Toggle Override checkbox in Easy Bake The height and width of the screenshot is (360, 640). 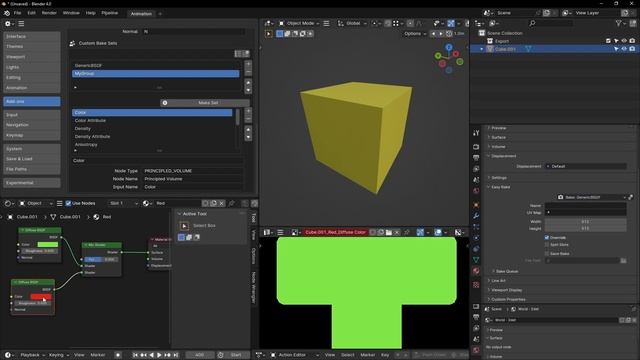547,238
